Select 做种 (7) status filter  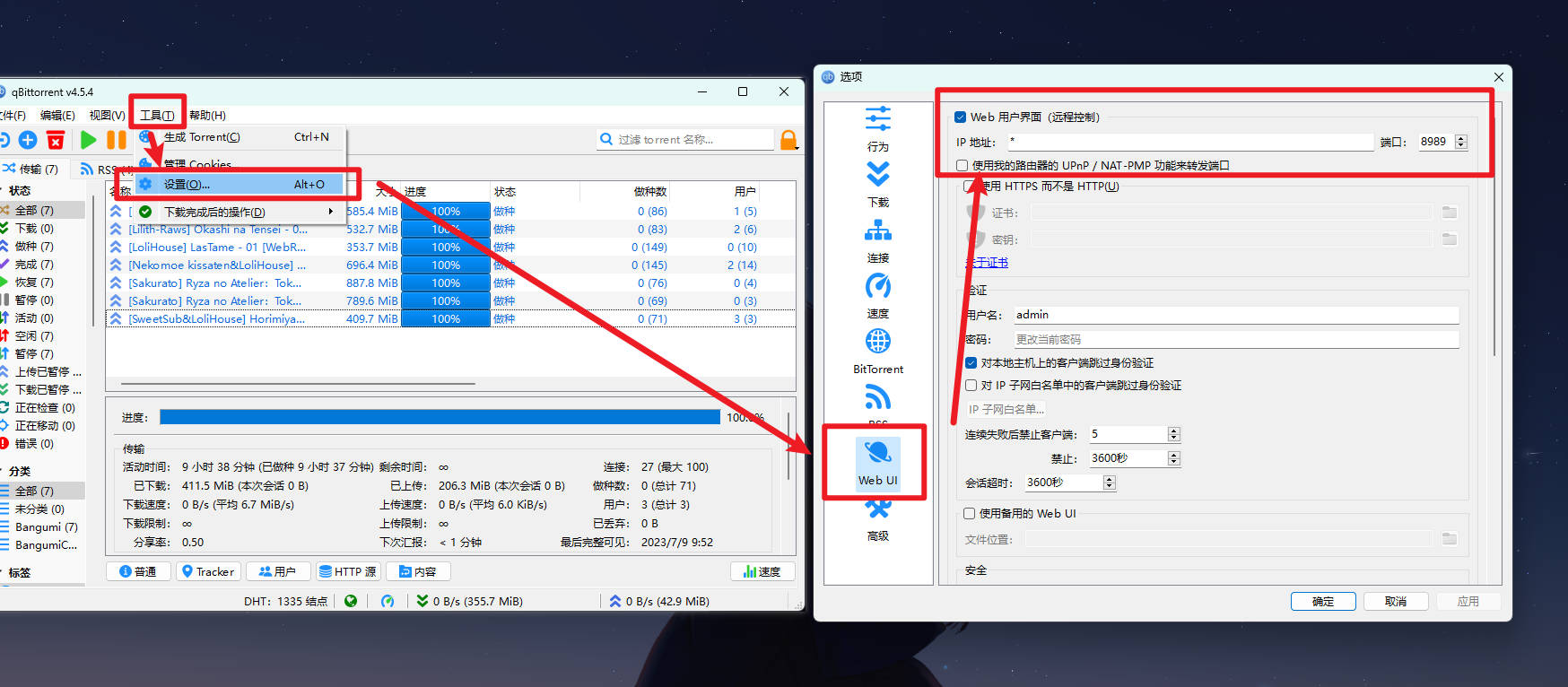(x=34, y=247)
